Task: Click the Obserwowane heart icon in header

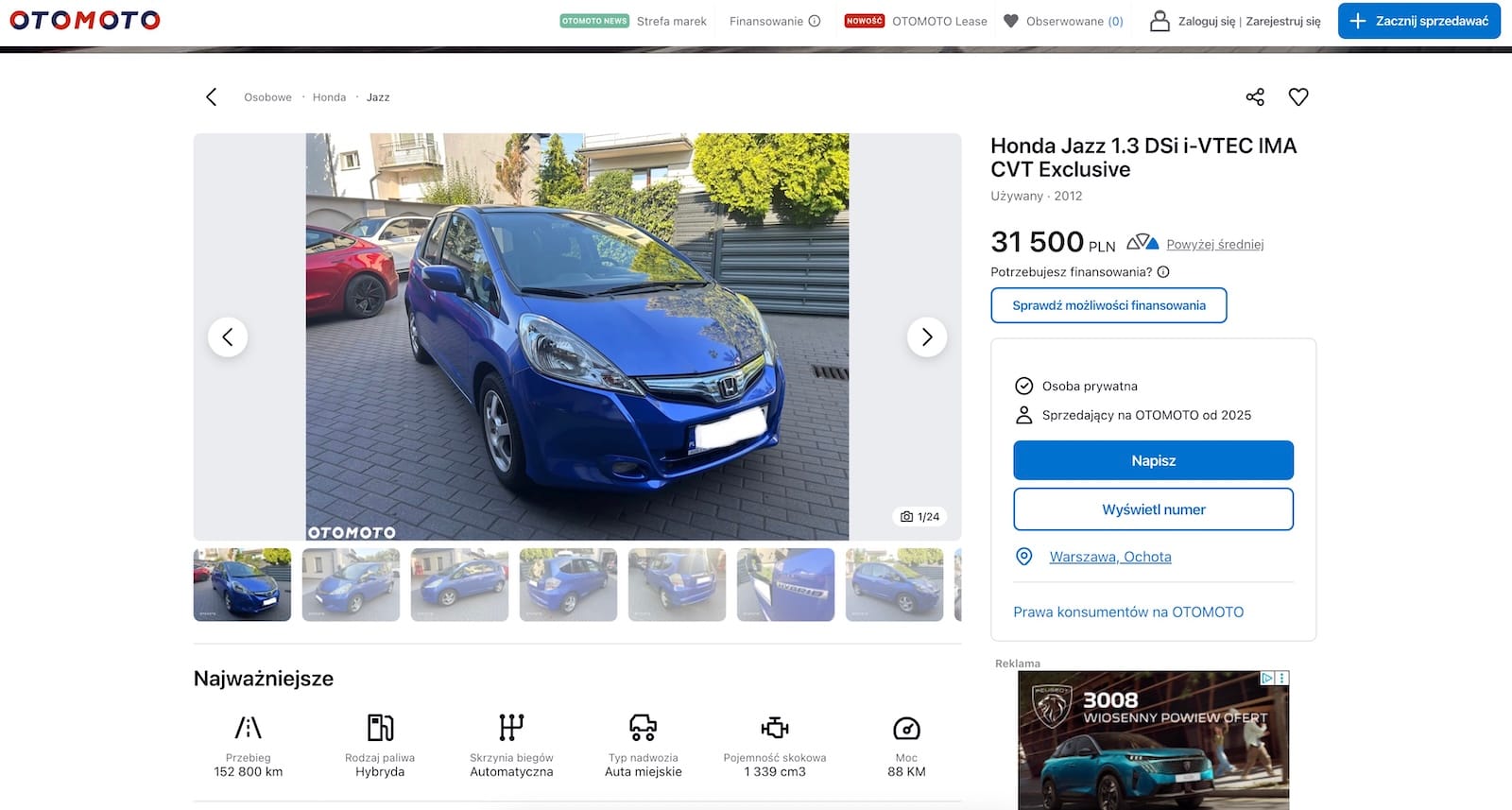Action: tap(1011, 21)
